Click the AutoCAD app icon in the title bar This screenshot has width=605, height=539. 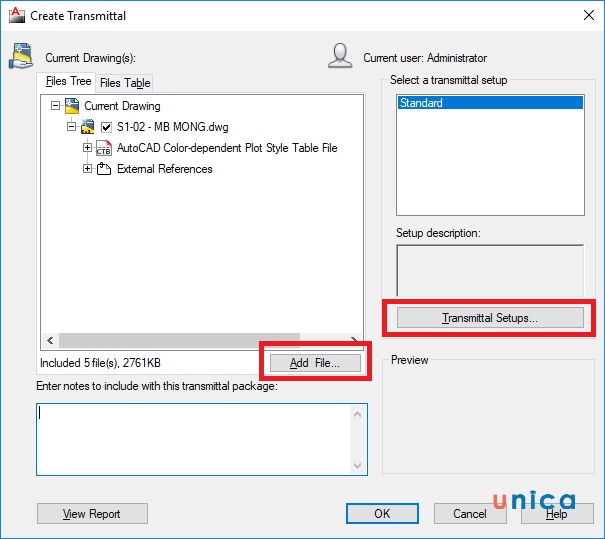click(17, 15)
